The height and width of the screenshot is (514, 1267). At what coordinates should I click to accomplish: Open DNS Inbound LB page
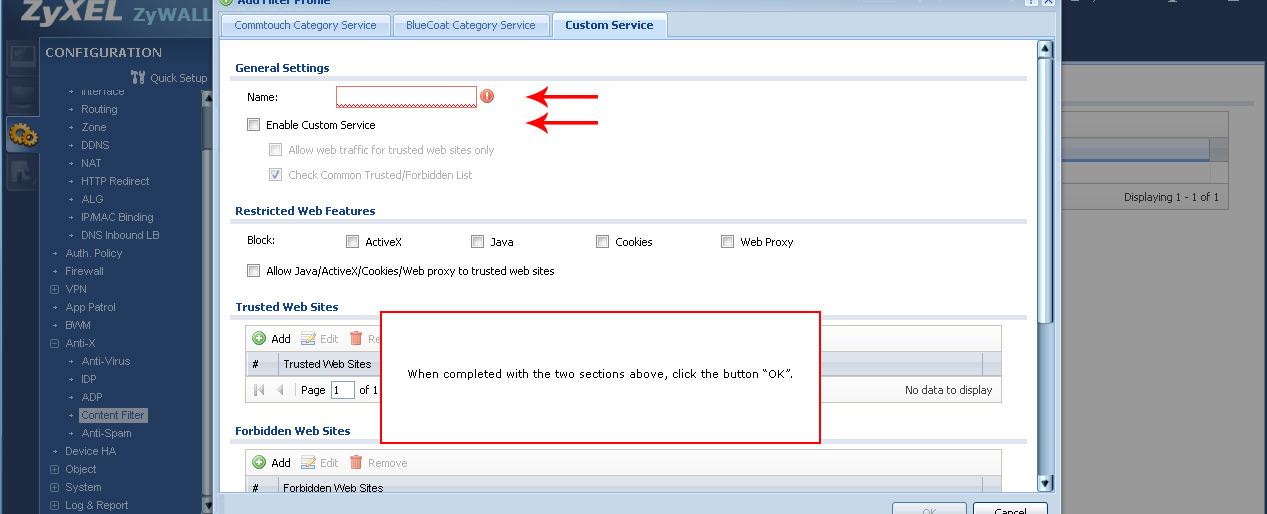(x=120, y=235)
